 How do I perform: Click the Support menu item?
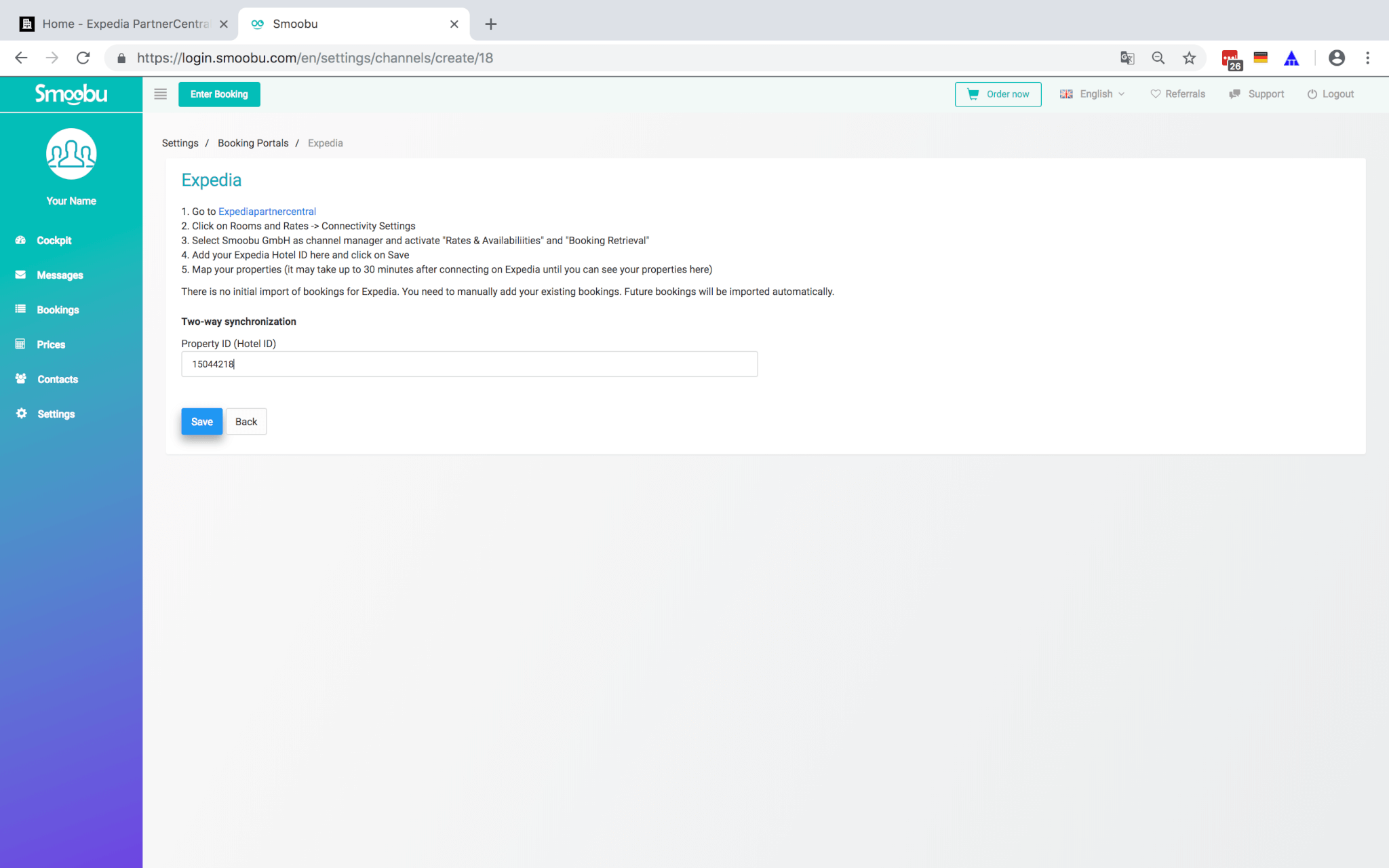click(x=1265, y=93)
